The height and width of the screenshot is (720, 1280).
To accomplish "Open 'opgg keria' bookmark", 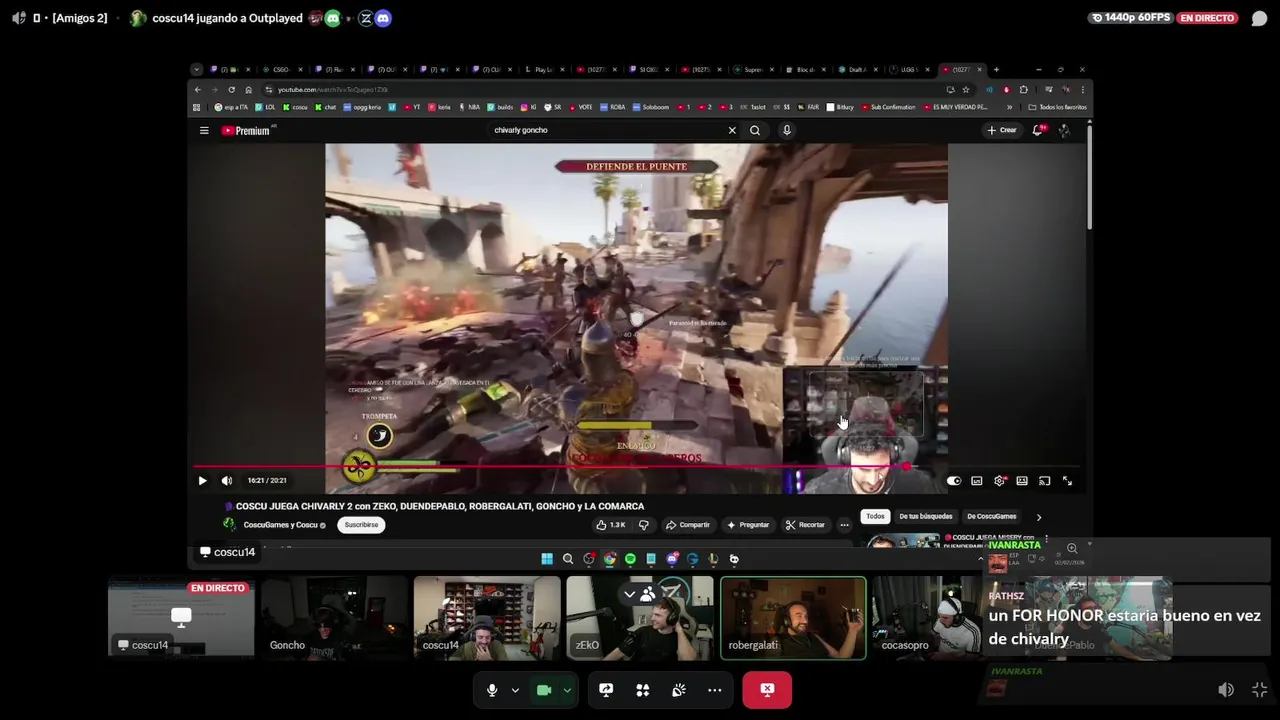I will (x=363, y=107).
